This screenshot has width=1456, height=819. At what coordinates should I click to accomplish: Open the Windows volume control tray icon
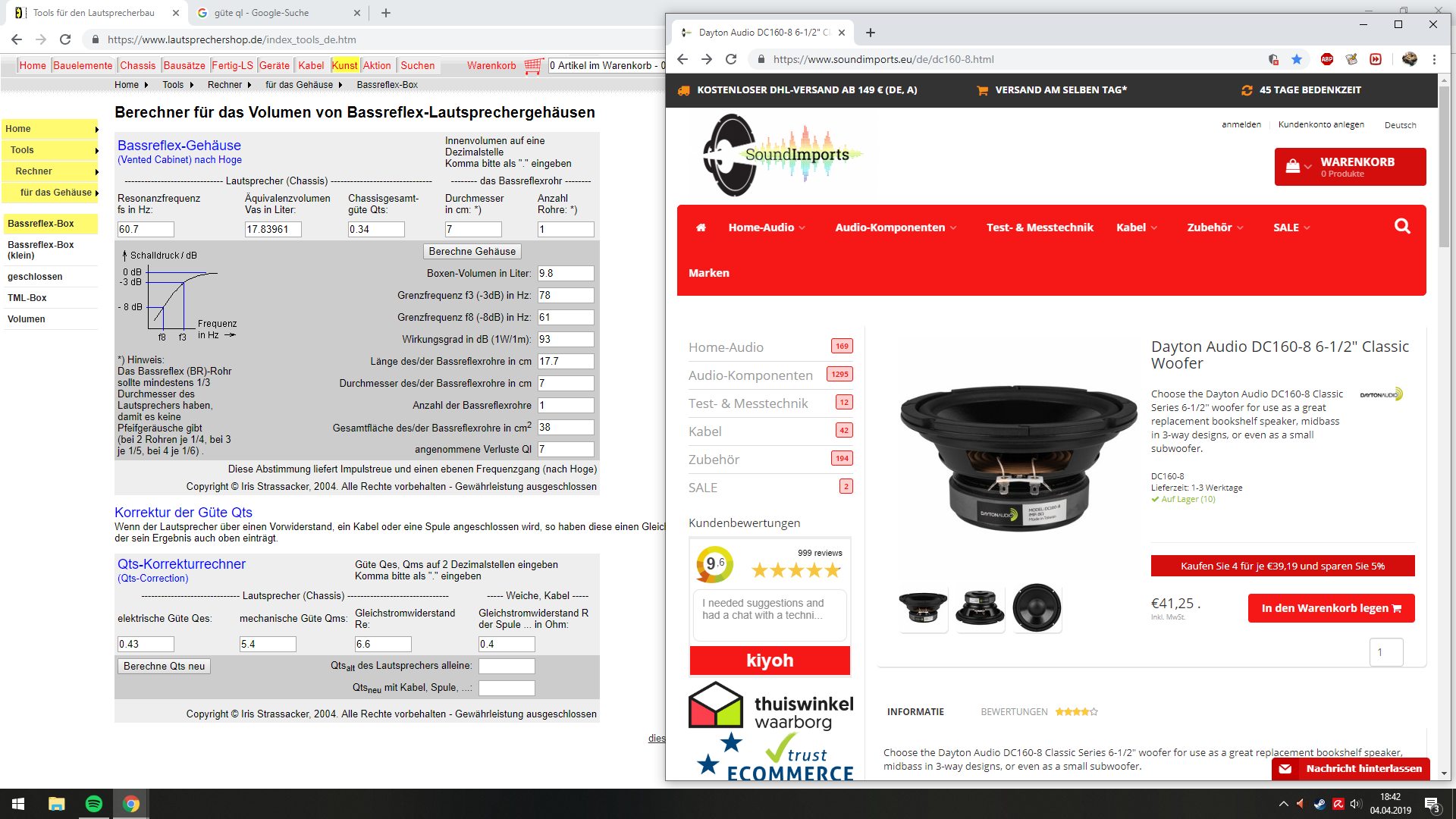[1356, 804]
